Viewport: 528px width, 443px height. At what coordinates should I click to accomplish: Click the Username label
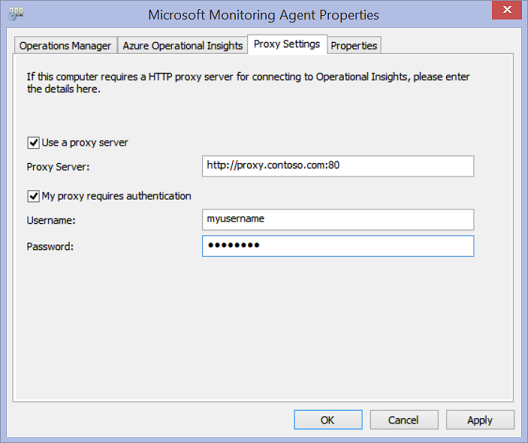(x=51, y=220)
